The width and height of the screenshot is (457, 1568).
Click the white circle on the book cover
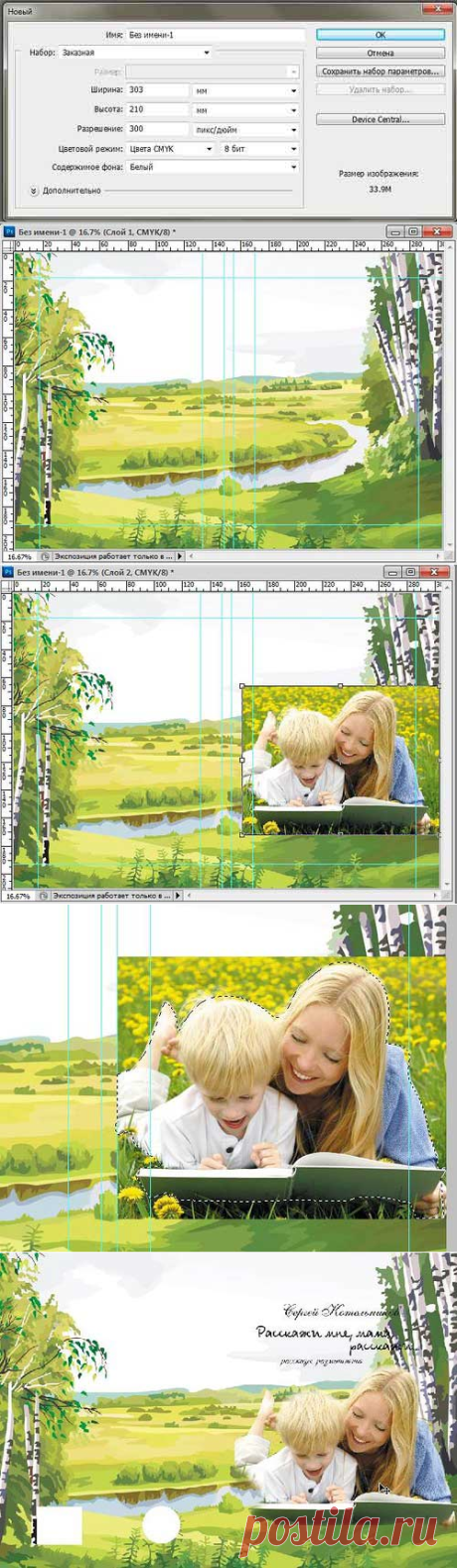tap(161, 1524)
